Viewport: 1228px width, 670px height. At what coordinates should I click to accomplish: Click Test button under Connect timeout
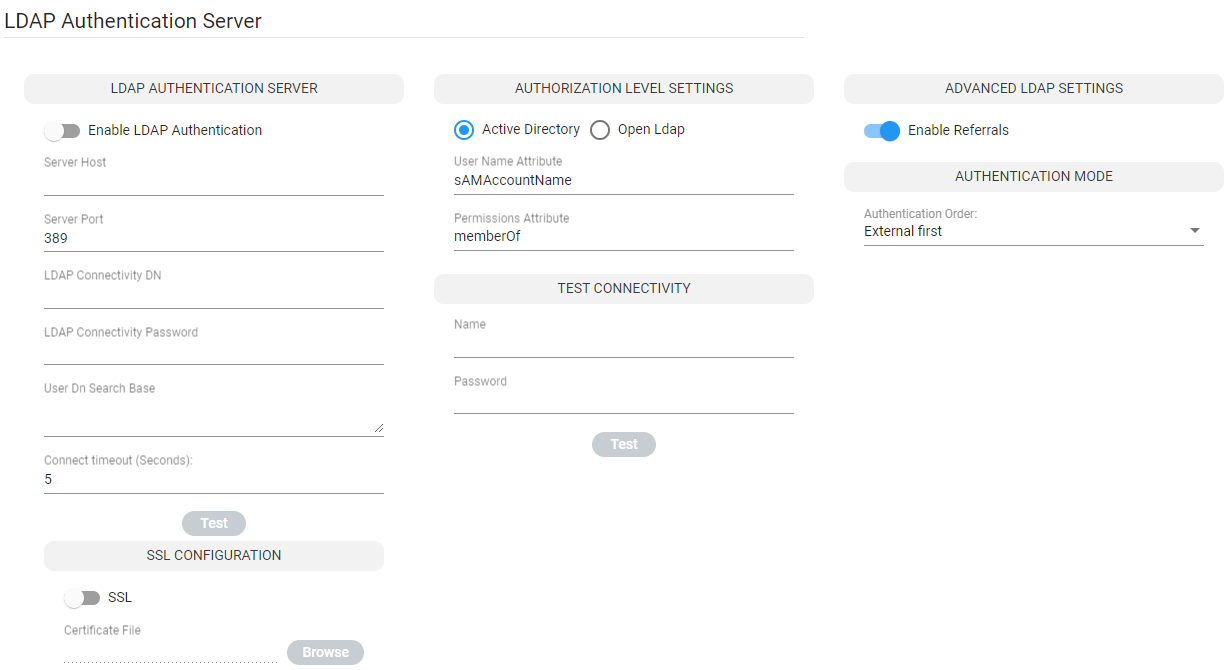pos(214,523)
